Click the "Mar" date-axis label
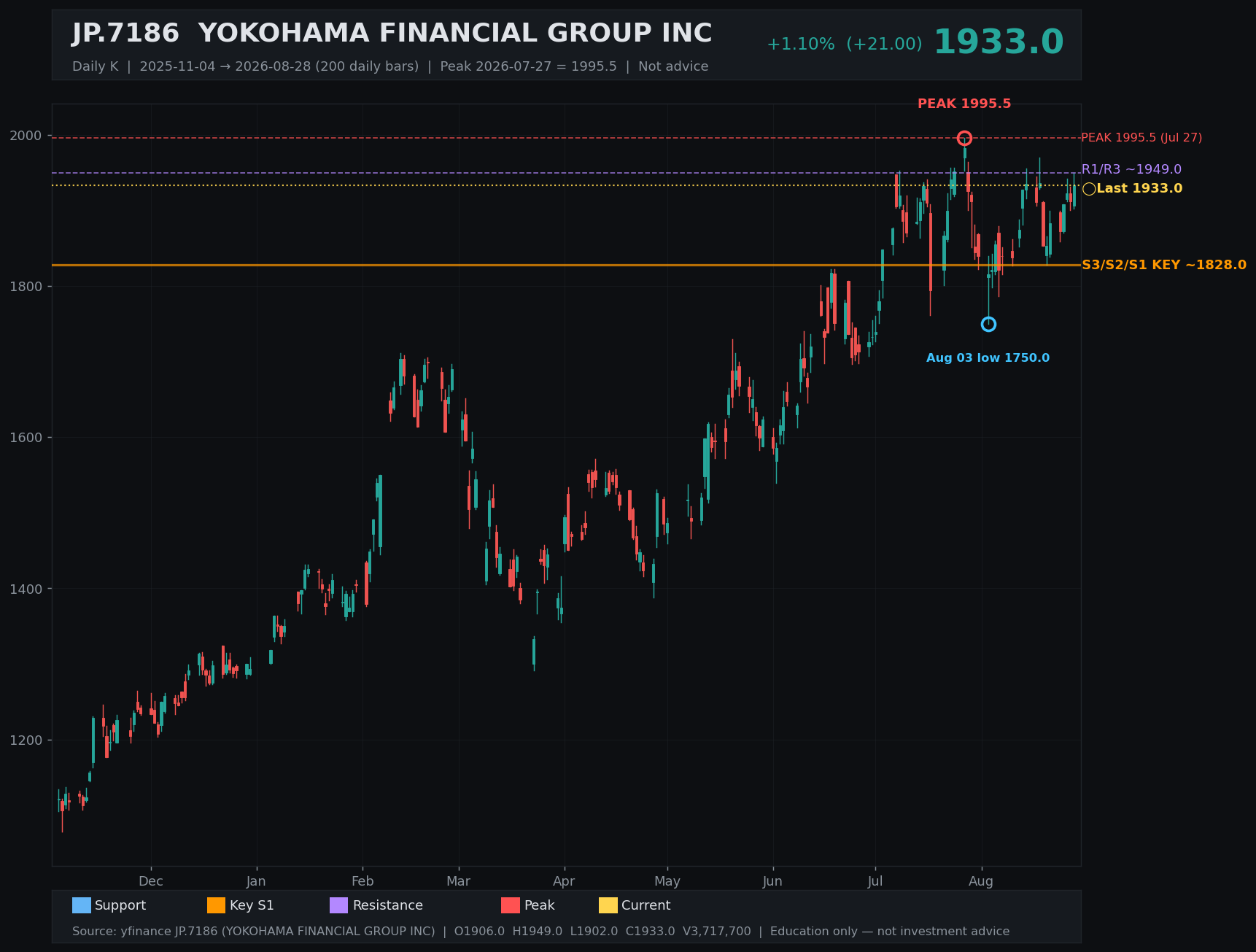The height and width of the screenshot is (952, 1256). tap(459, 881)
